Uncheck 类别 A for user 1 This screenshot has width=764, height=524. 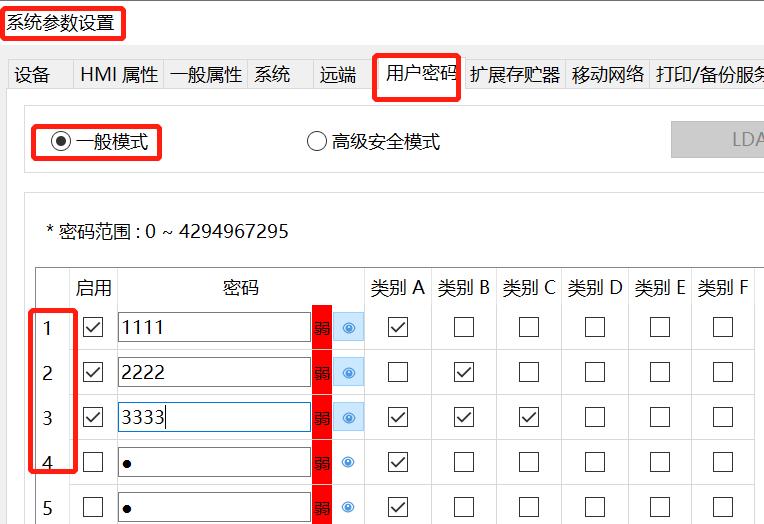click(398, 327)
